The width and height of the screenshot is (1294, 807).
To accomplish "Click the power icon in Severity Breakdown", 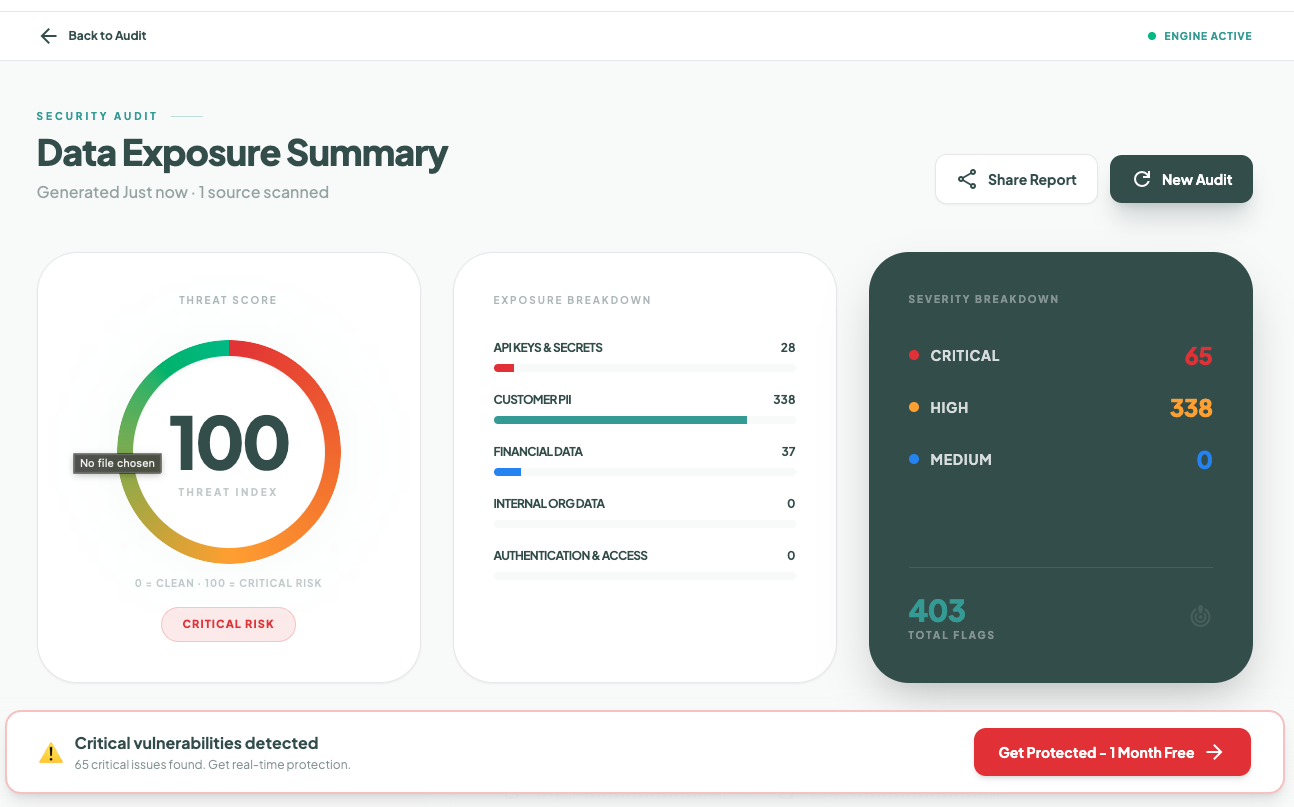I will coord(1200,617).
